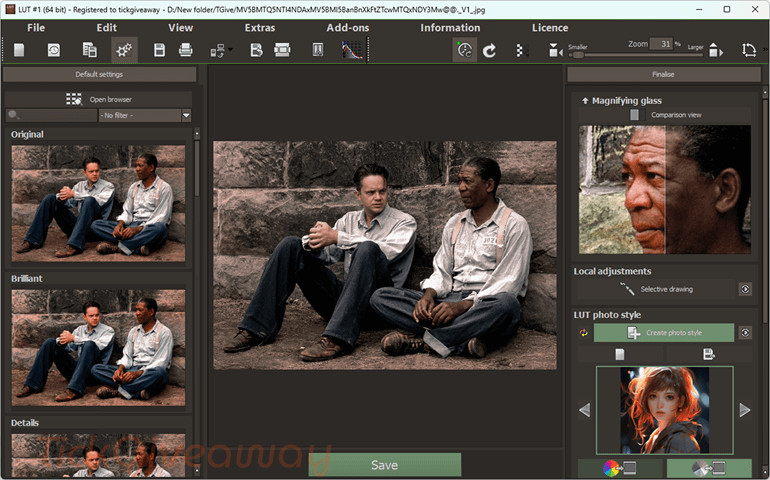Viewport: 770px width, 480px height.
Task: Expand the toolbar overflow chevron at right
Action: coord(765,50)
